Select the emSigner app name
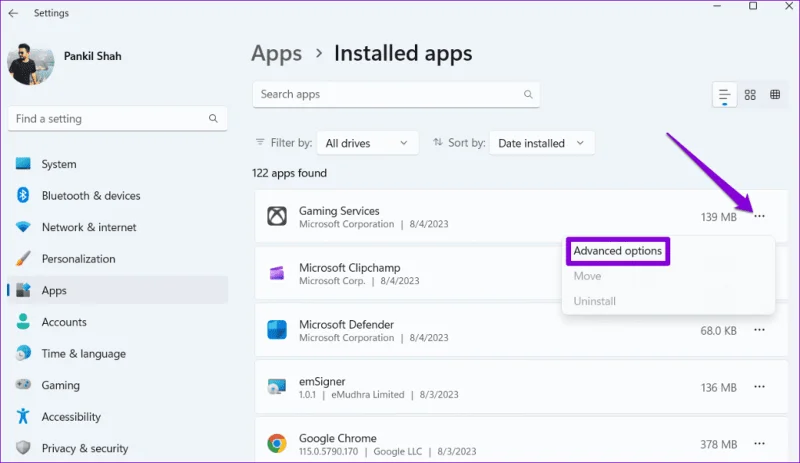 [322, 381]
